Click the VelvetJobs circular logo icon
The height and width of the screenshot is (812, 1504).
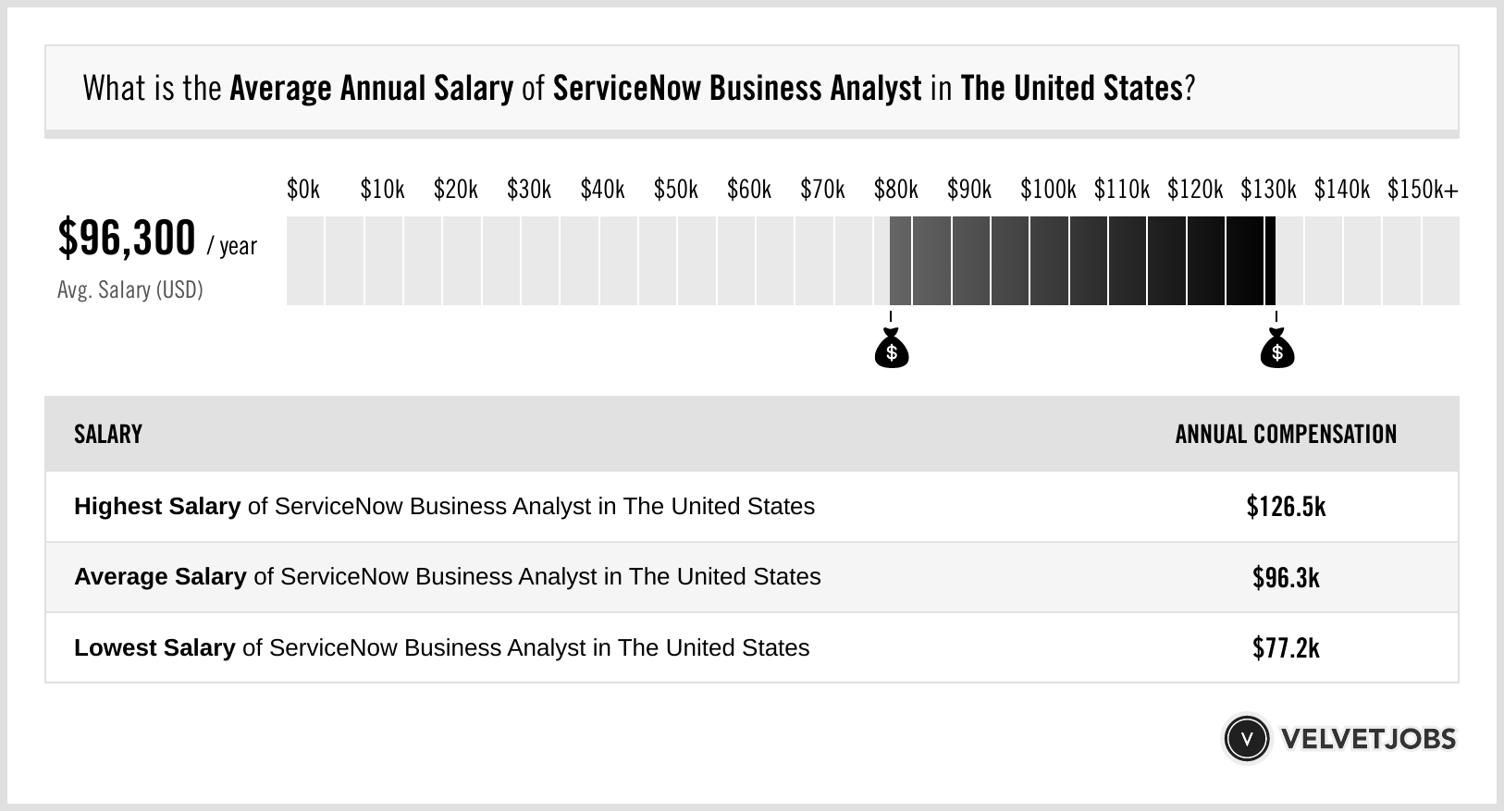point(1246,738)
